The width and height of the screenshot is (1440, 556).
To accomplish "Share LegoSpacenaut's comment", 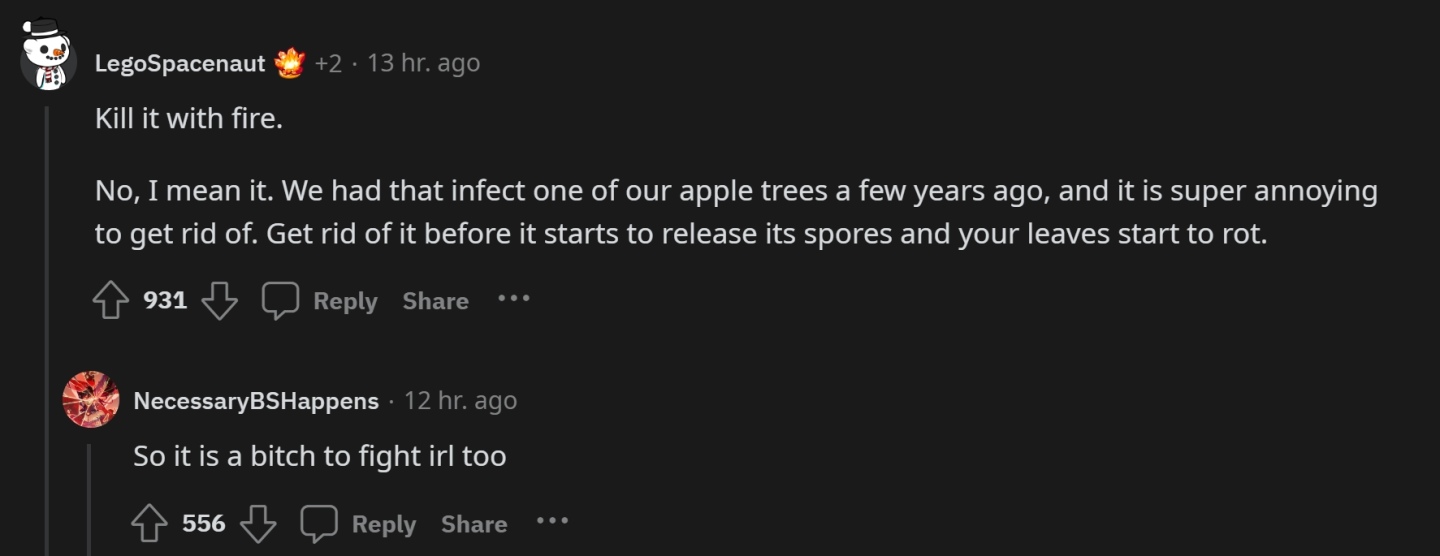I will 435,301.
